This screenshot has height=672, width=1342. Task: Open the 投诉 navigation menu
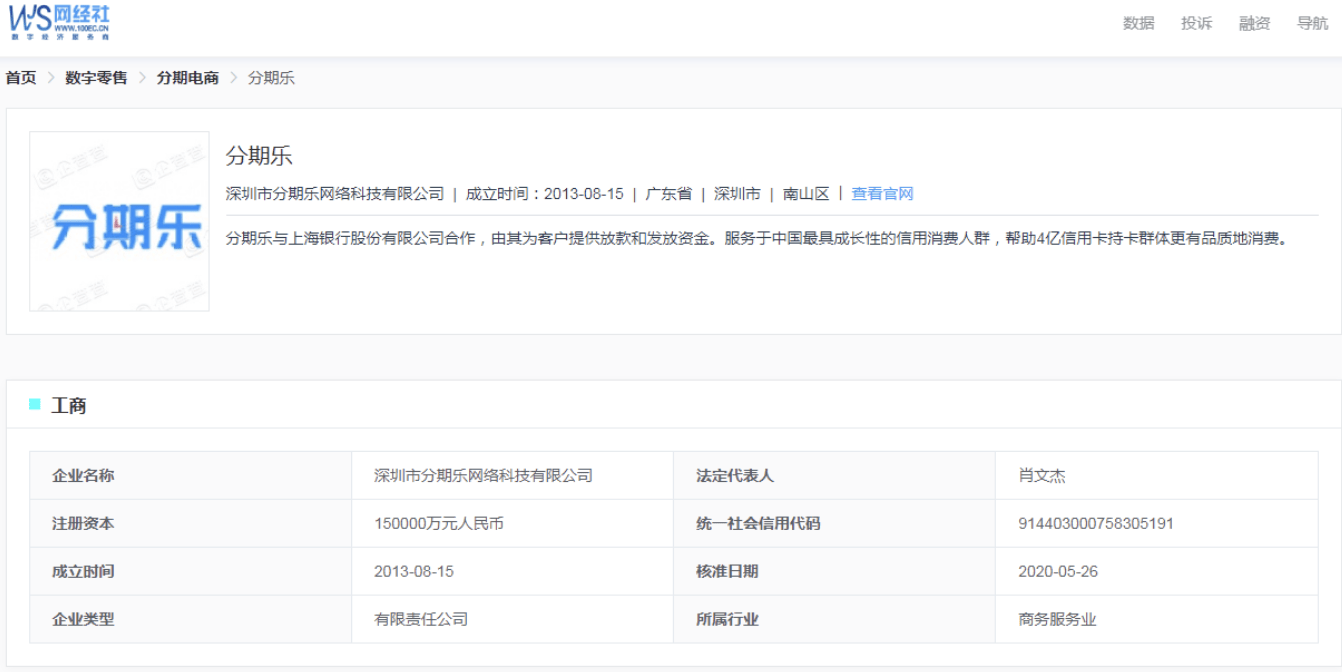click(x=1198, y=23)
